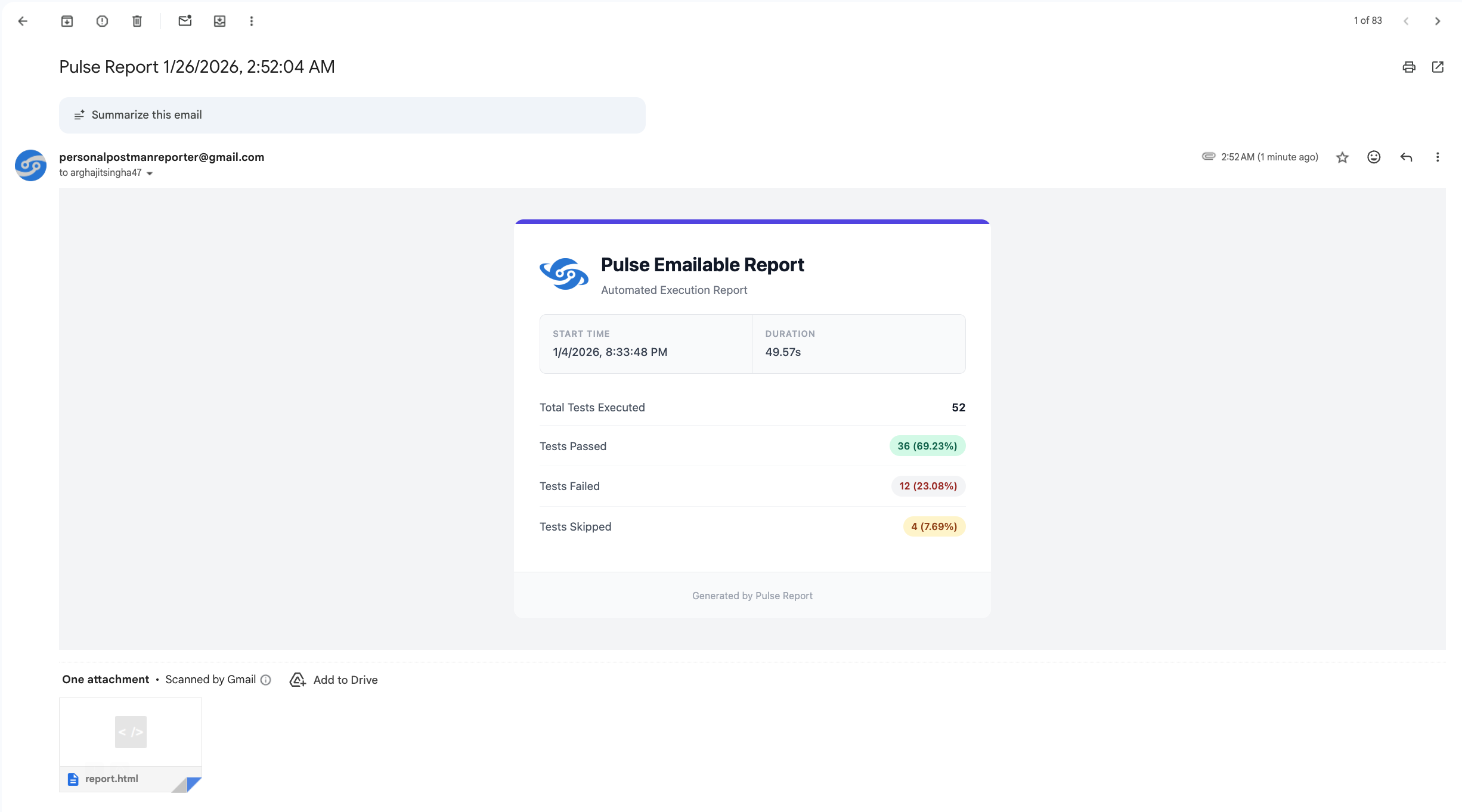This screenshot has width=1462, height=812.
Task: Delete this Pulse Report email
Action: (137, 21)
